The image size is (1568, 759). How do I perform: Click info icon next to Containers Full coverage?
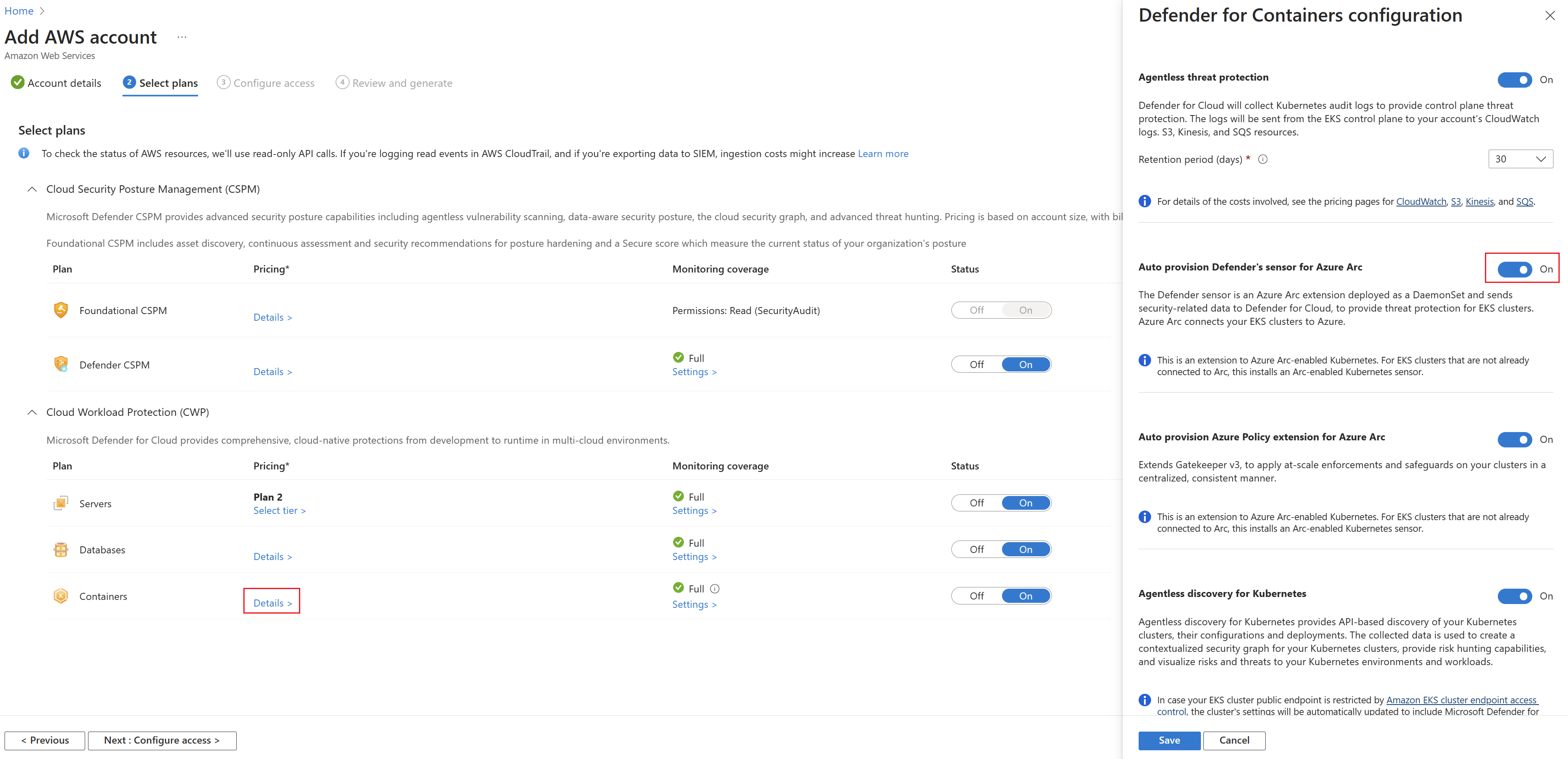(715, 588)
